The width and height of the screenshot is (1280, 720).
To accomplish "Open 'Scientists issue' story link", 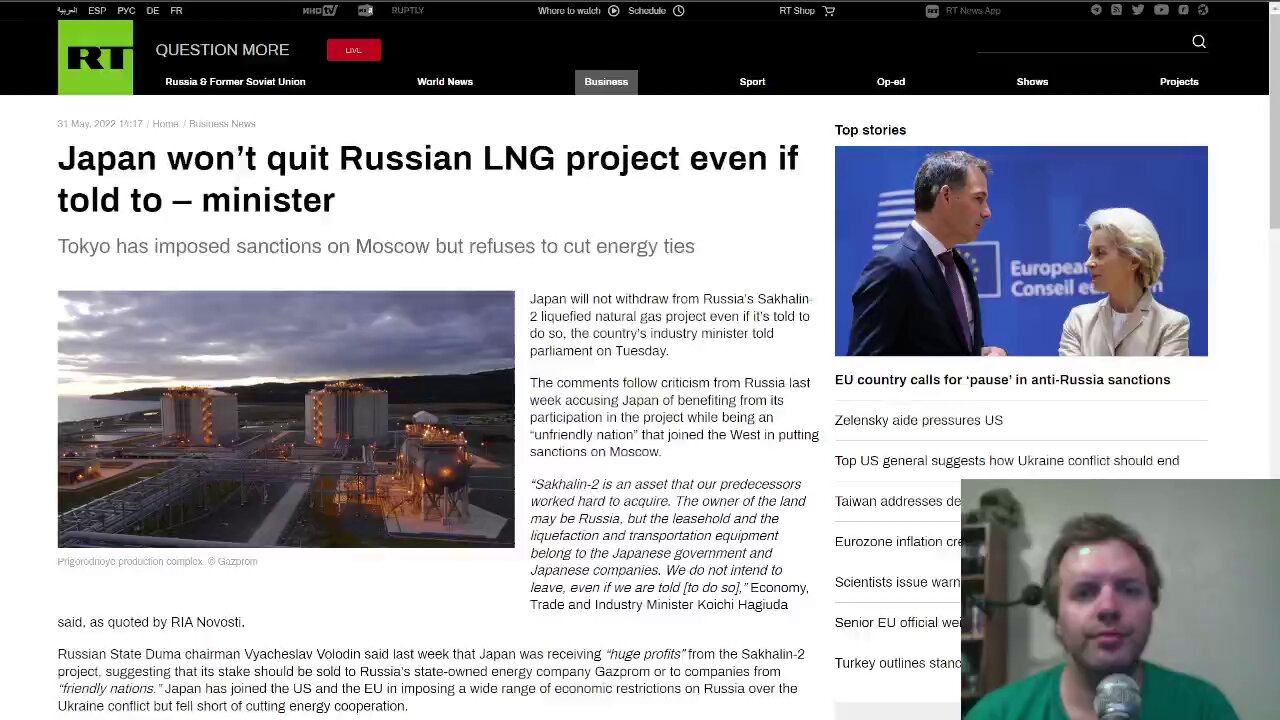I will pos(897,582).
